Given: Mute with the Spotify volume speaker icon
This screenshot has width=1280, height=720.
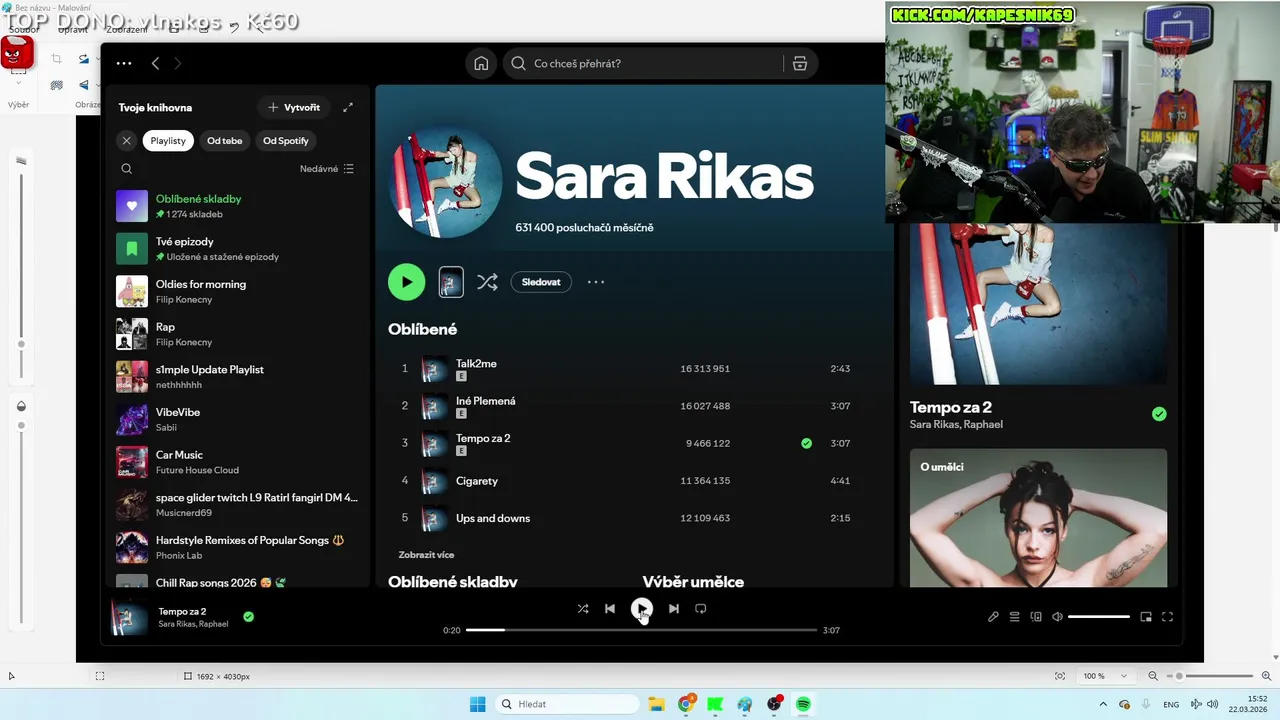Looking at the screenshot, I should point(1057,617).
